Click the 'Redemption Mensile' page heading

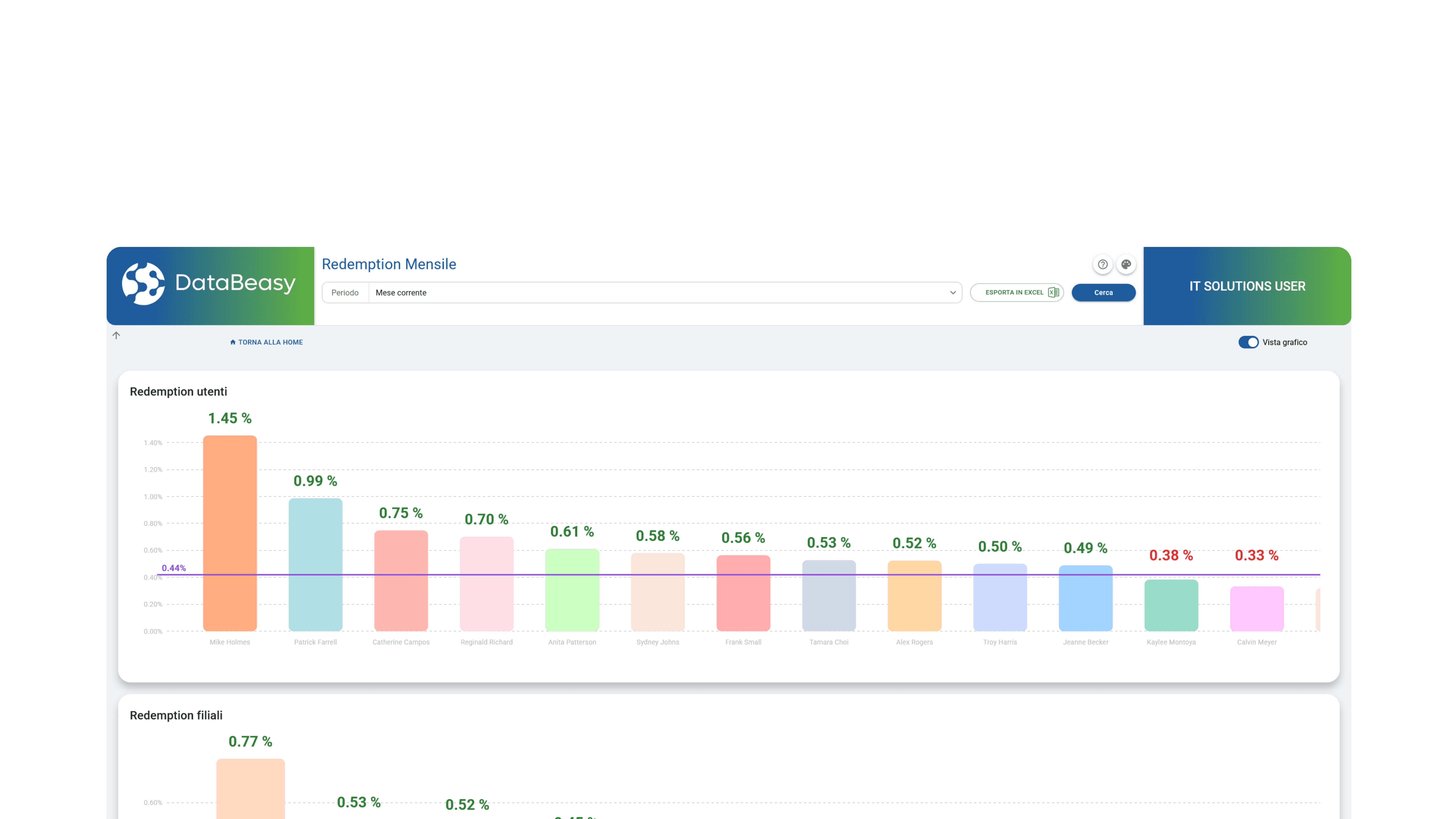(389, 264)
